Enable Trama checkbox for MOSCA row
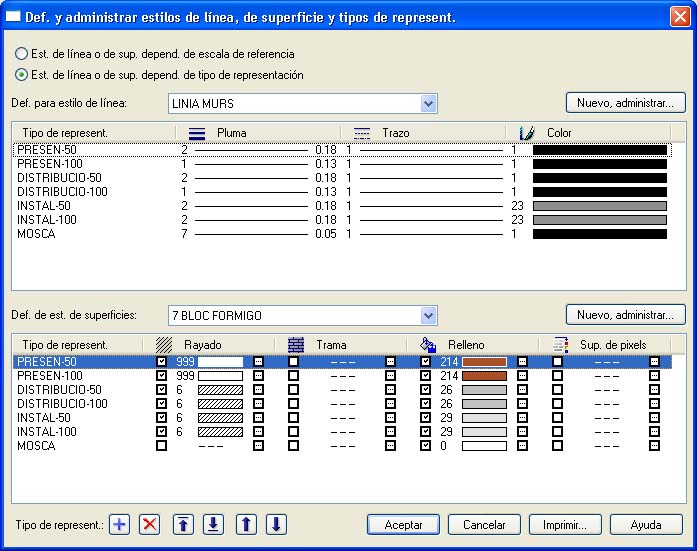The image size is (697, 551). [293, 446]
